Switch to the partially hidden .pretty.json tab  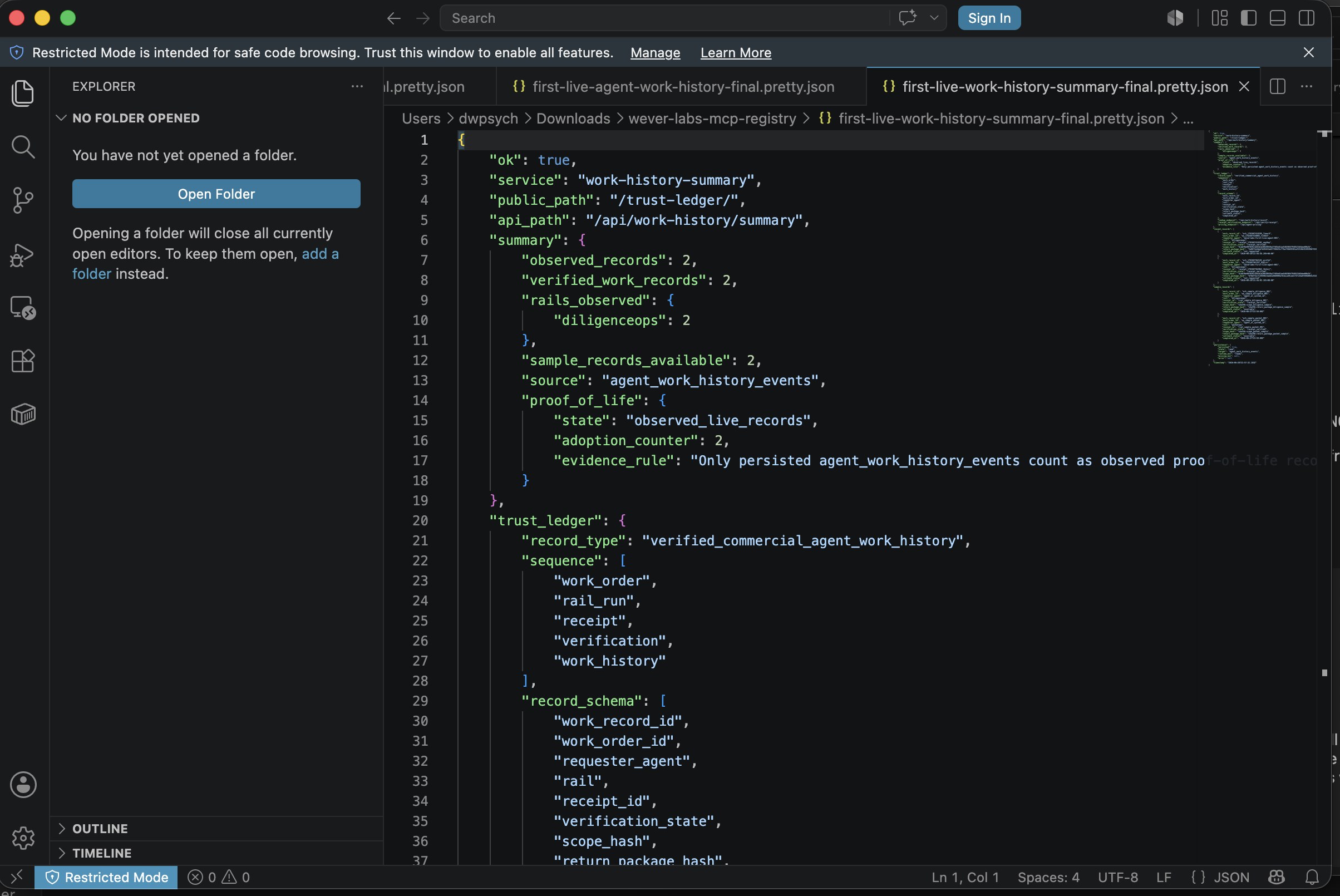[x=440, y=86]
